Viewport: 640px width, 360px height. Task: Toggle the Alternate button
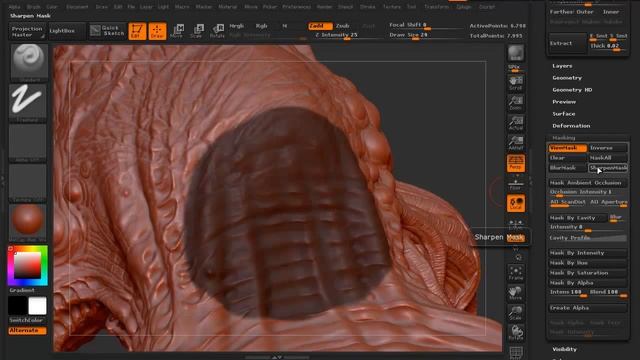pos(27,331)
